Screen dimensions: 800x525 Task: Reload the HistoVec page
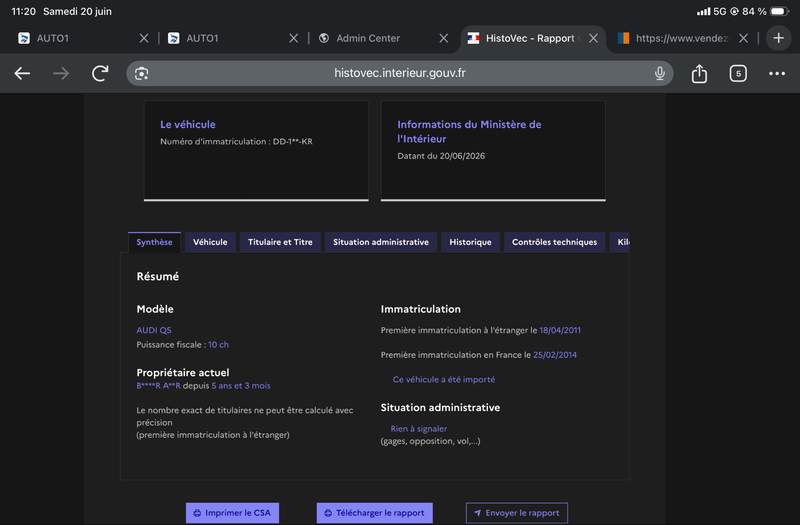[101, 73]
